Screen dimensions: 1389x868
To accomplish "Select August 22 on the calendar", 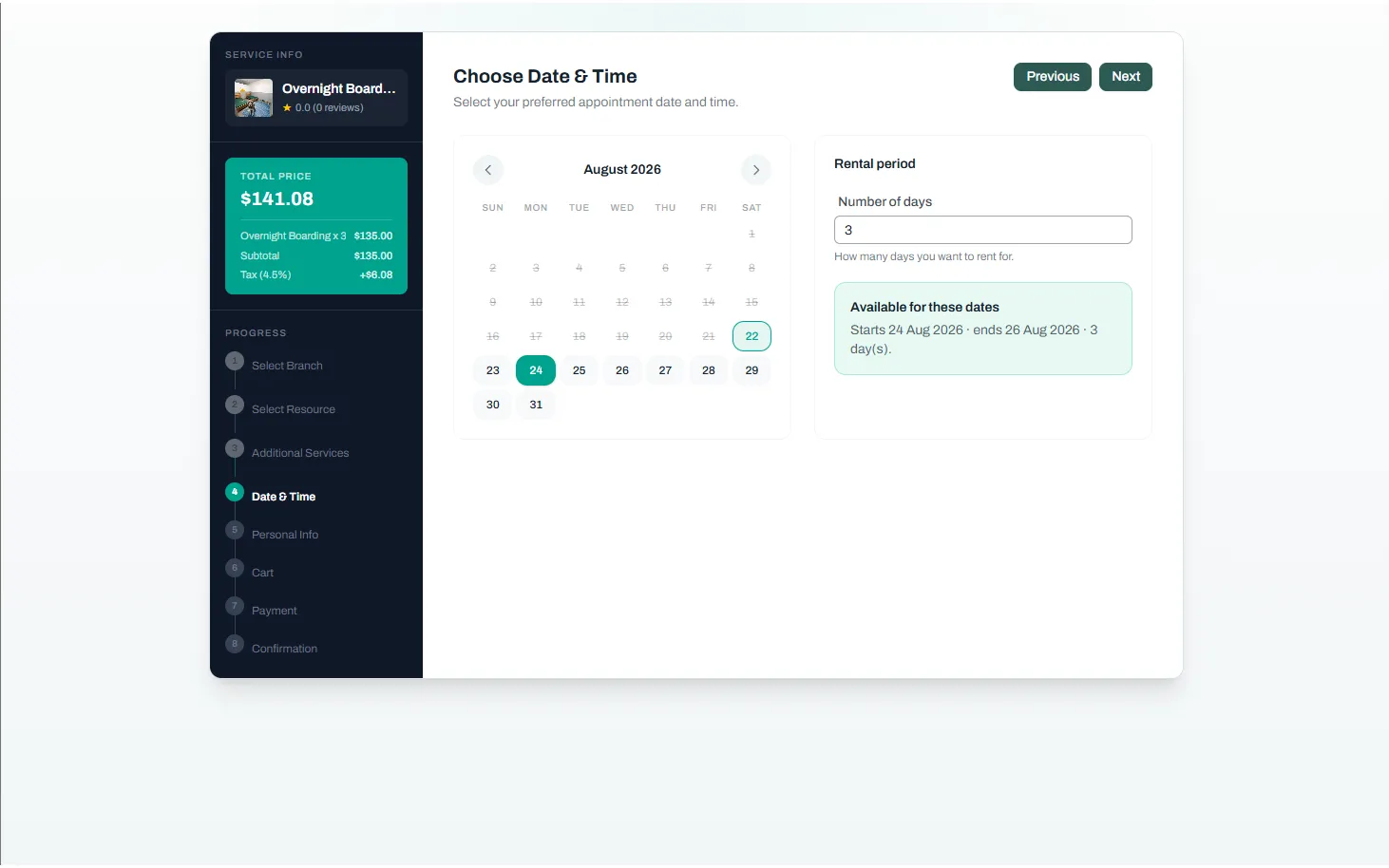I will click(x=752, y=336).
